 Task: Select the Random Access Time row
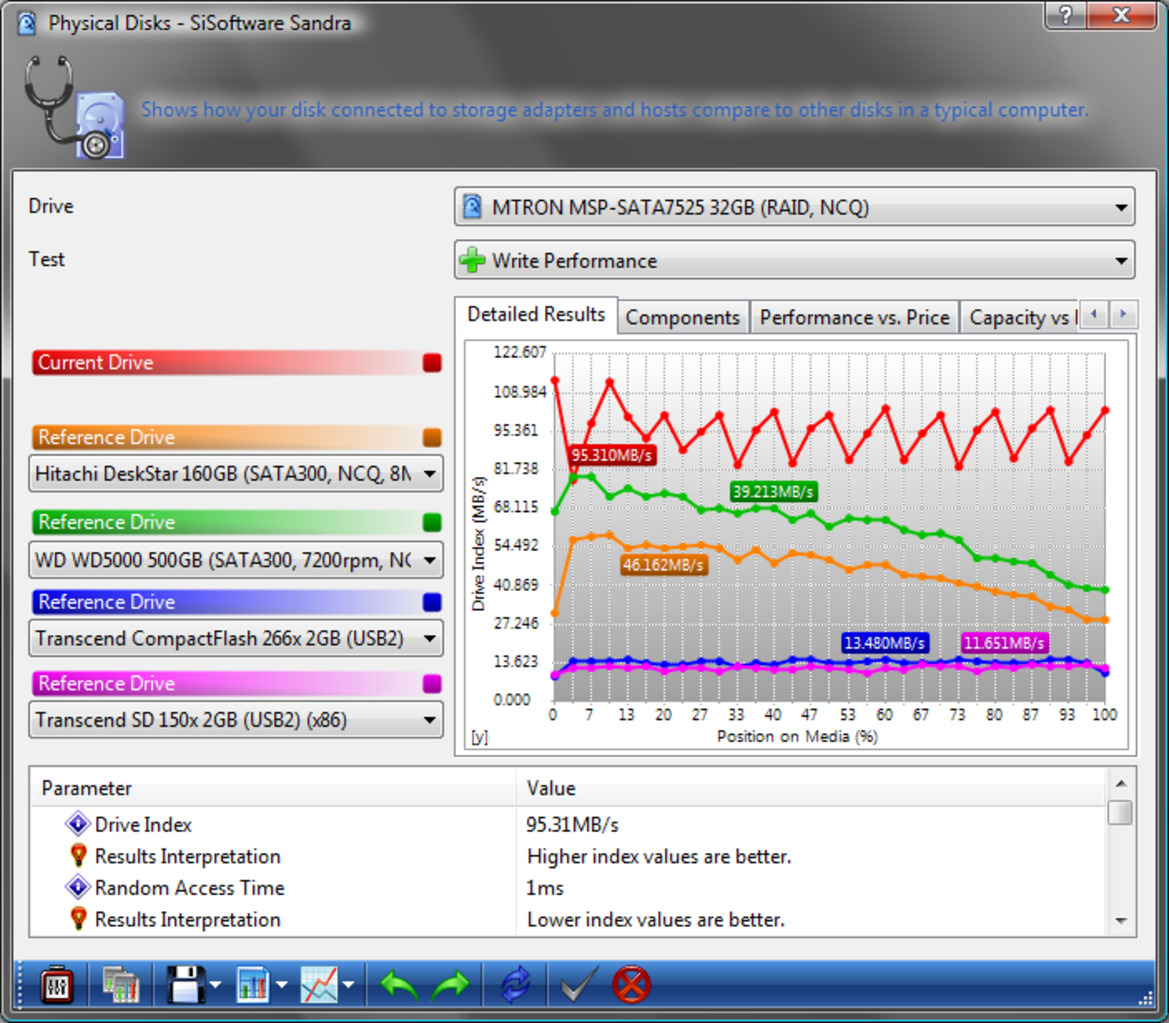point(567,888)
